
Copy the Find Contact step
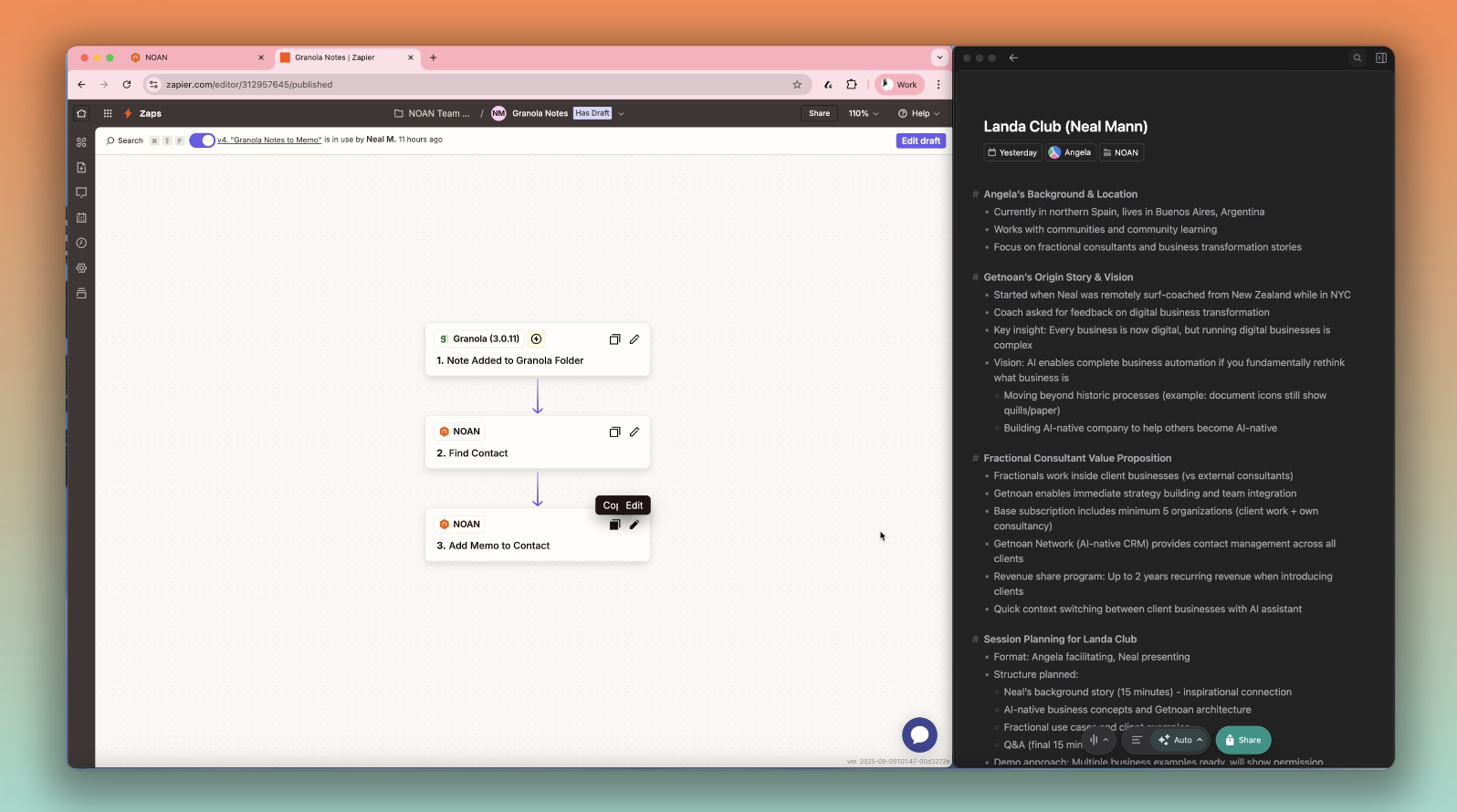pos(614,432)
